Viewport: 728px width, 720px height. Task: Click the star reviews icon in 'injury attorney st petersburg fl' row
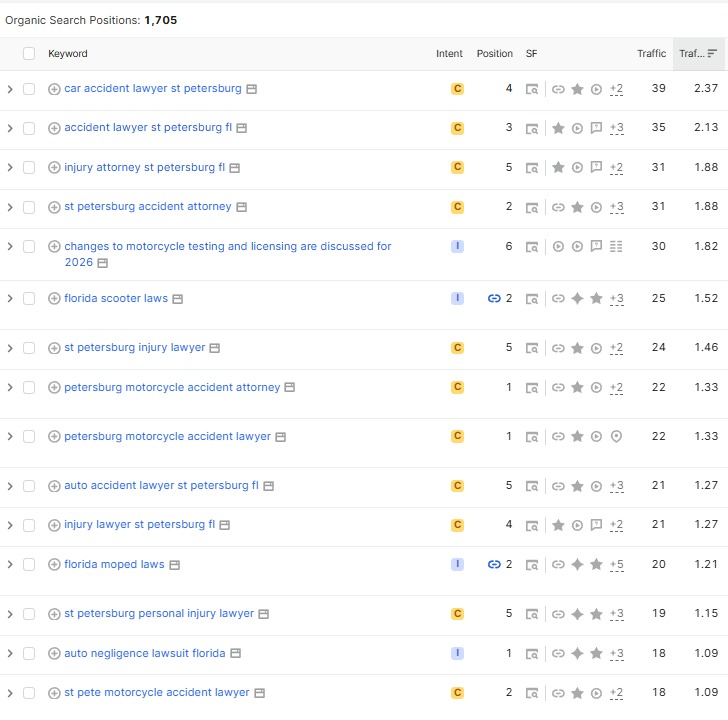pos(558,168)
